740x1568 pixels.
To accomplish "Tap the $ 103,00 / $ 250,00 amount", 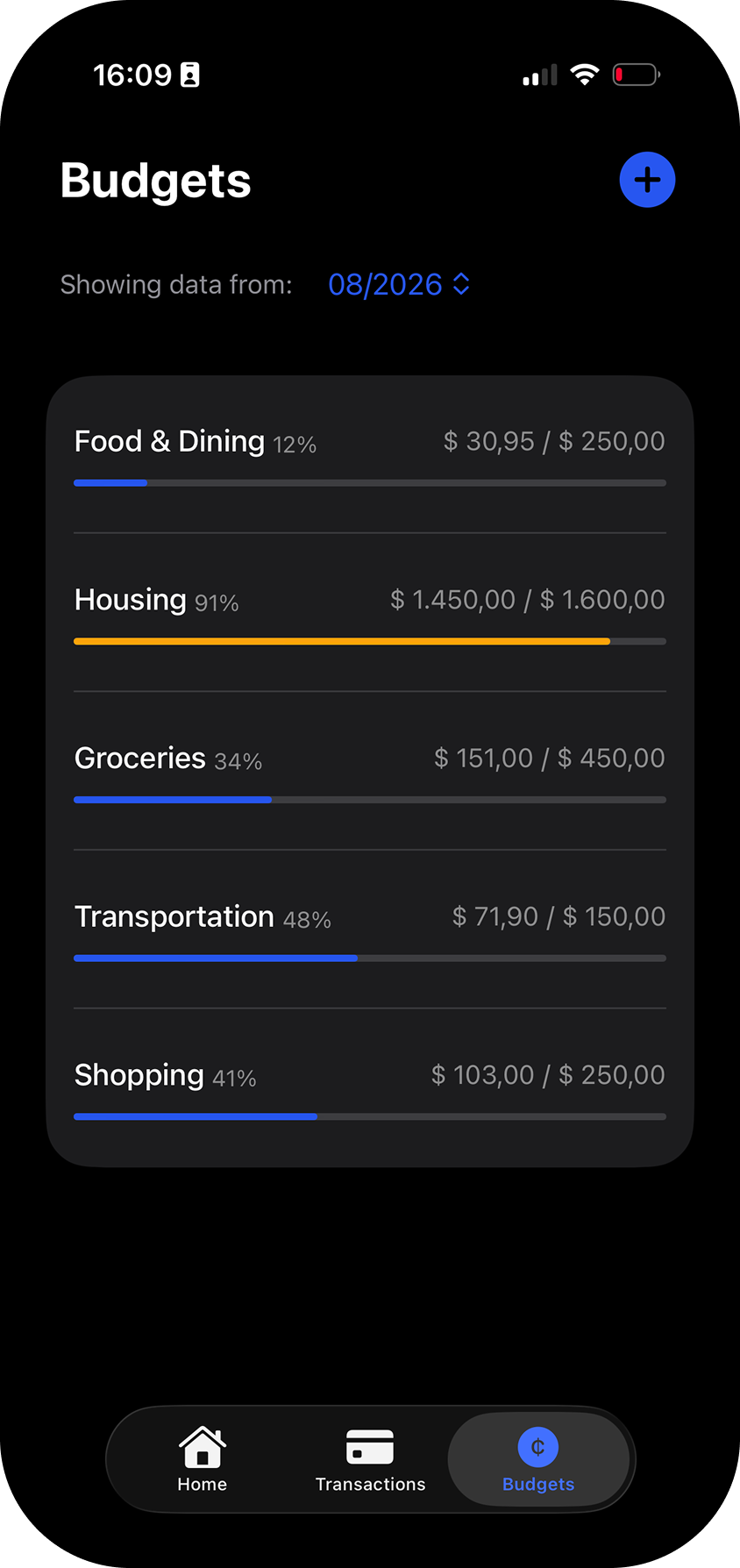I will point(548,1075).
